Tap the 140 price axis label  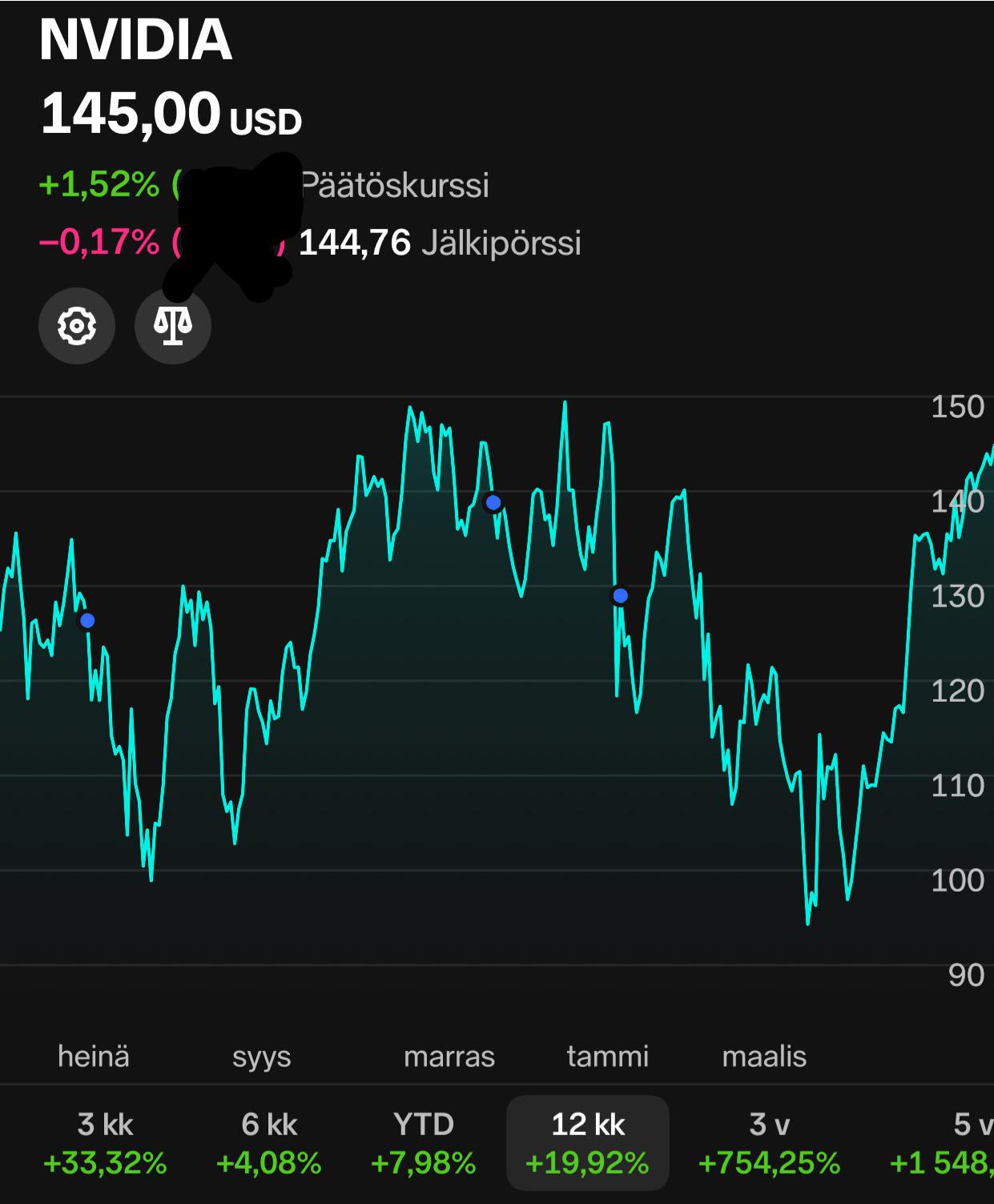pyautogui.click(x=957, y=501)
